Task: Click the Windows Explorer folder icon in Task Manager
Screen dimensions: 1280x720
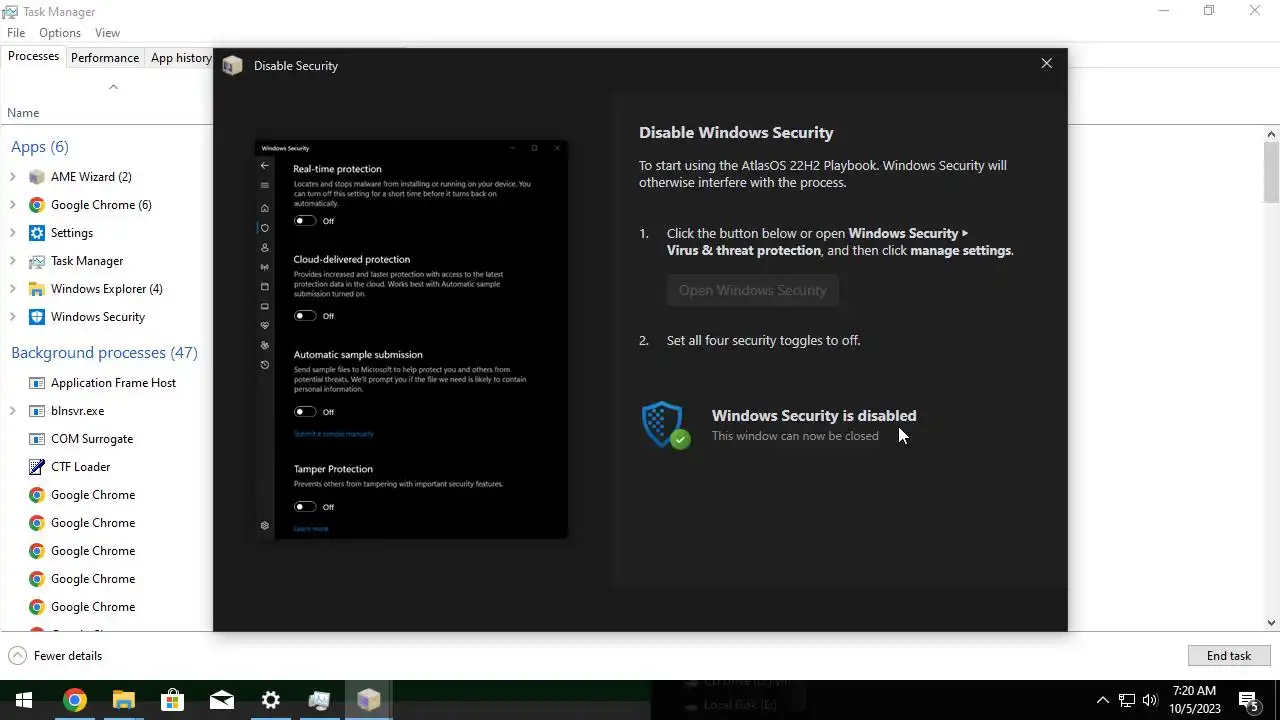Action: [37, 289]
